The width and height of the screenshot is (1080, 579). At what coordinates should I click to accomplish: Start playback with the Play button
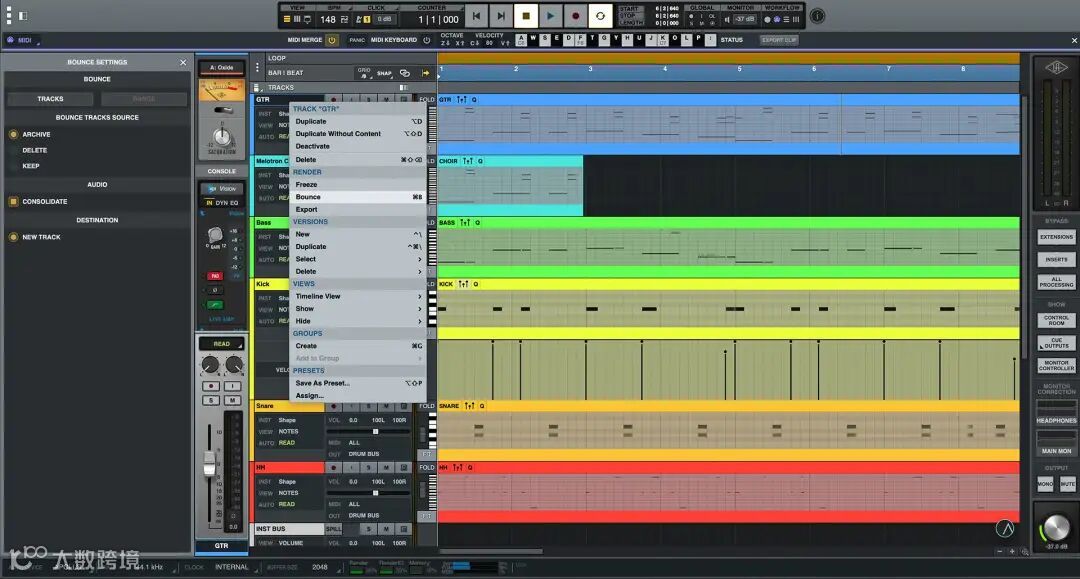click(x=550, y=16)
